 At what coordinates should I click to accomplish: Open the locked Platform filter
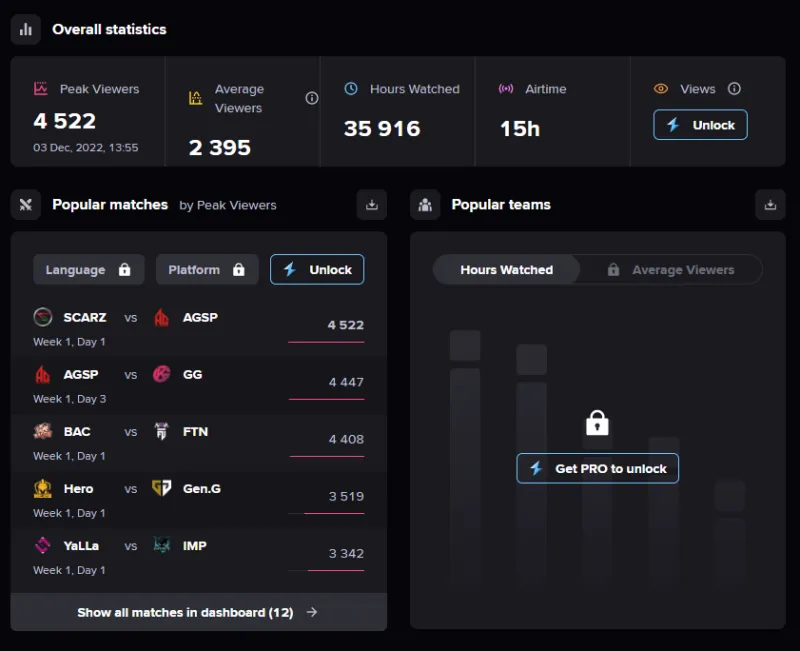(x=207, y=270)
